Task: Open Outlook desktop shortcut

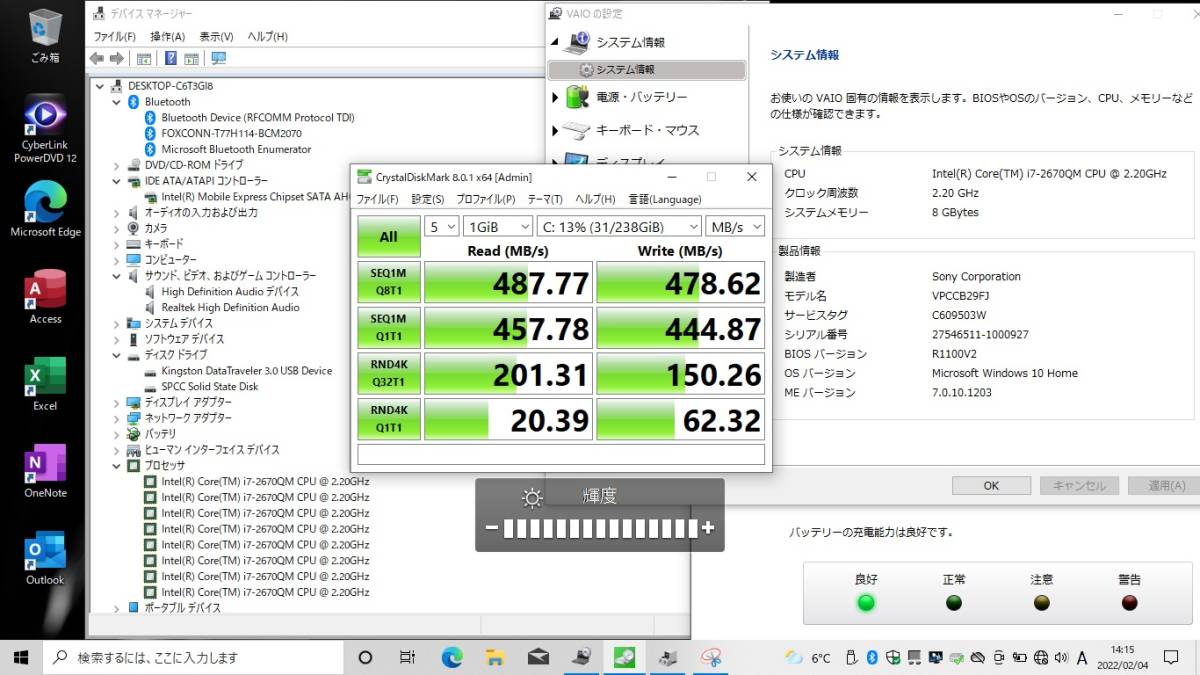Action: [45, 558]
